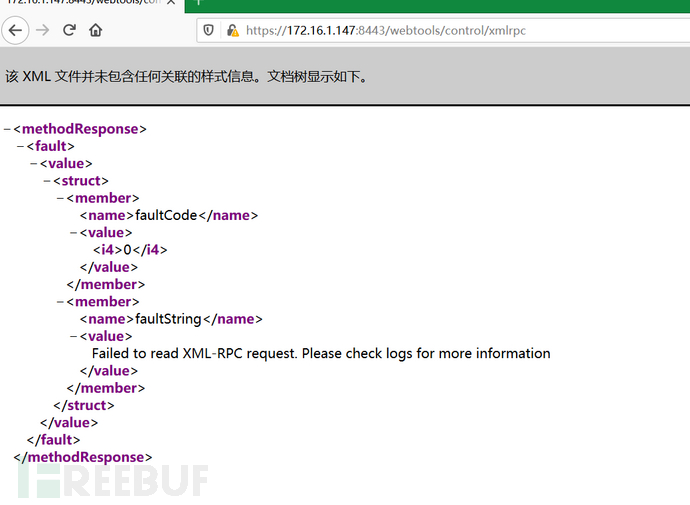The image size is (690, 505).
Task: Click the faultString name text
Action: pyautogui.click(x=168, y=319)
